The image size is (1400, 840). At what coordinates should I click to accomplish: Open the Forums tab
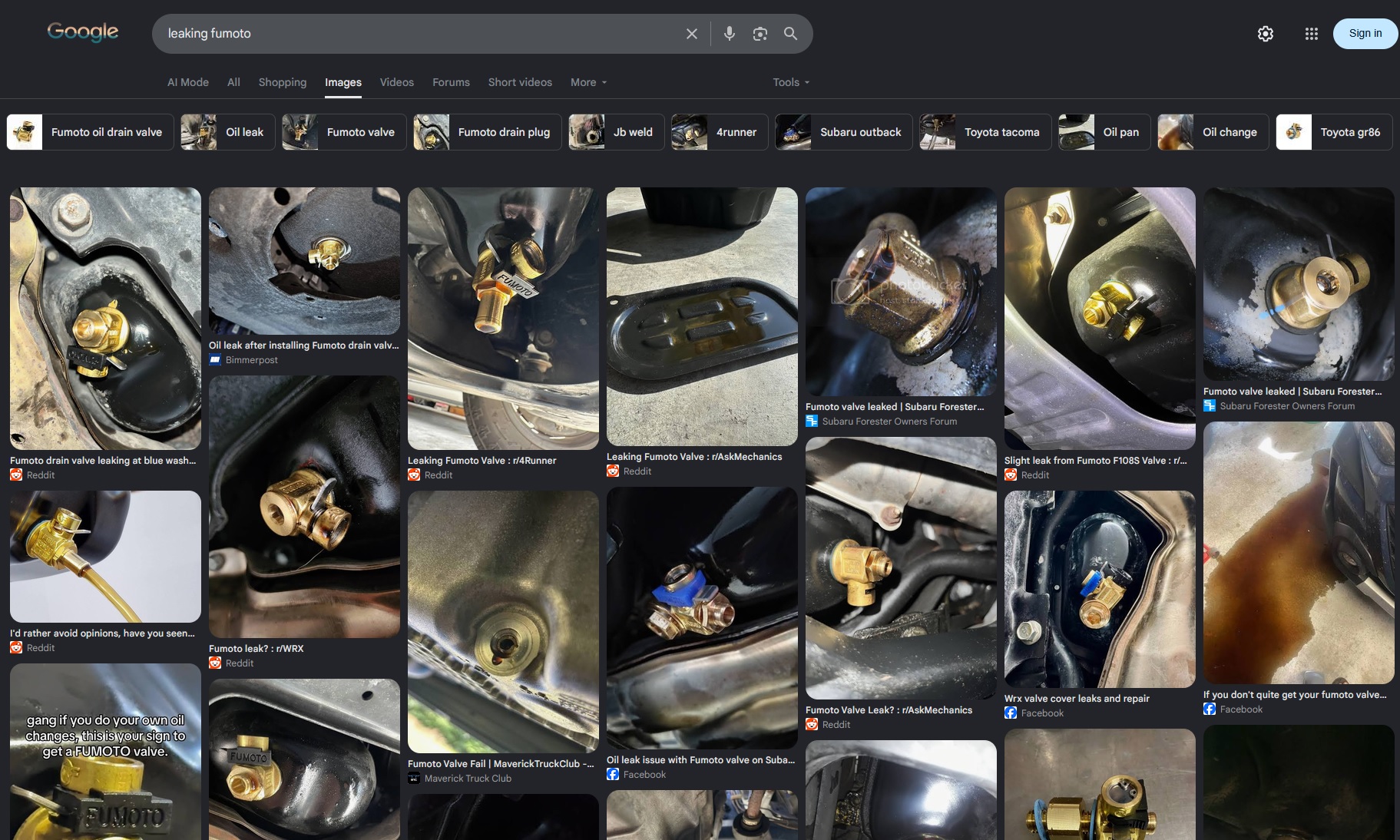451,82
